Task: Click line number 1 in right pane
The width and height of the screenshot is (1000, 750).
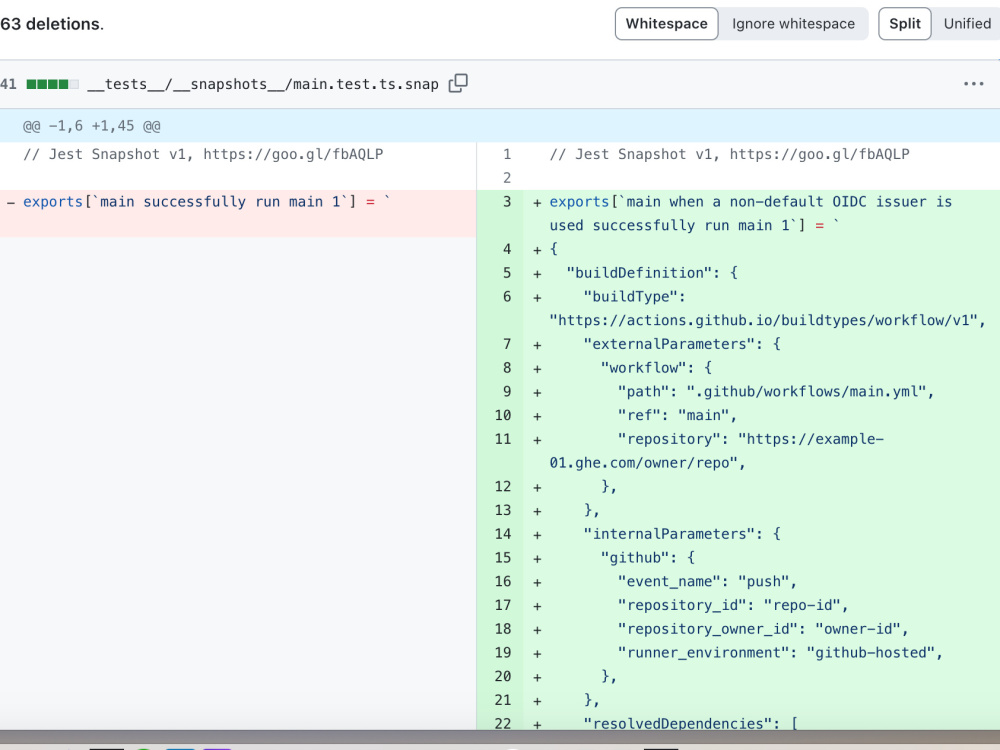Action: coord(506,154)
